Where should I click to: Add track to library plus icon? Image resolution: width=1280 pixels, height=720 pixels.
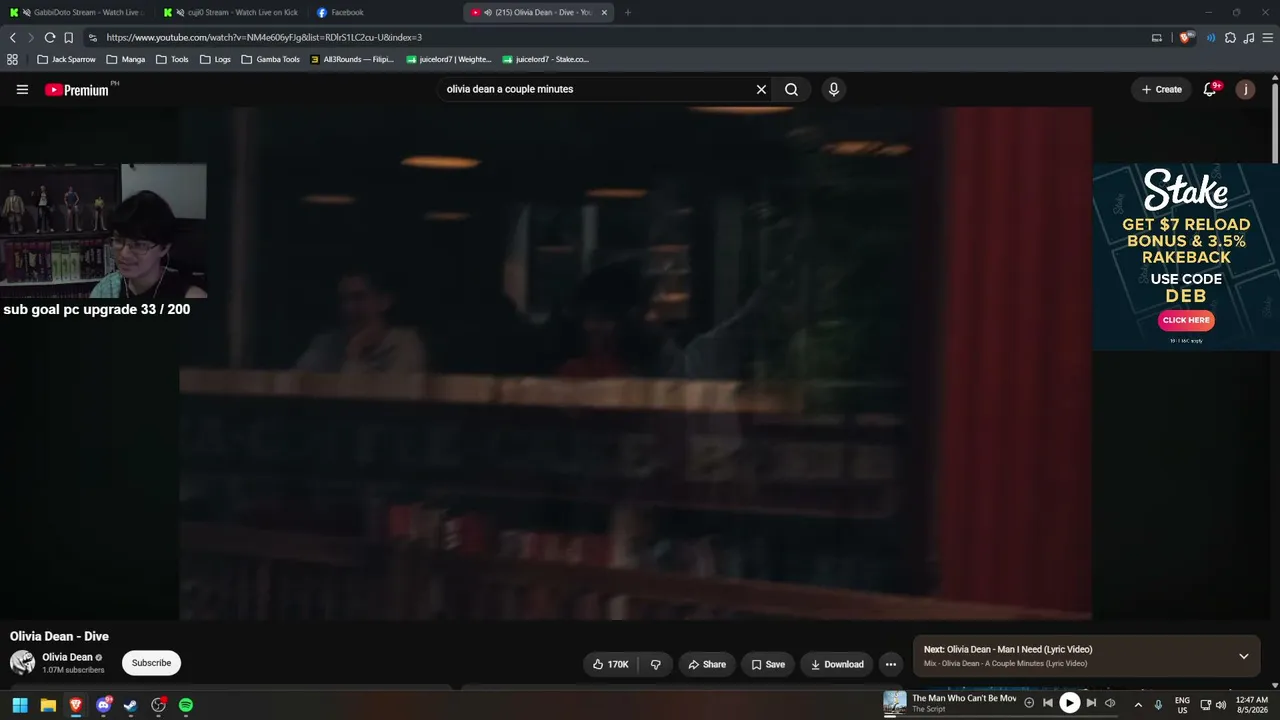click(x=1029, y=703)
